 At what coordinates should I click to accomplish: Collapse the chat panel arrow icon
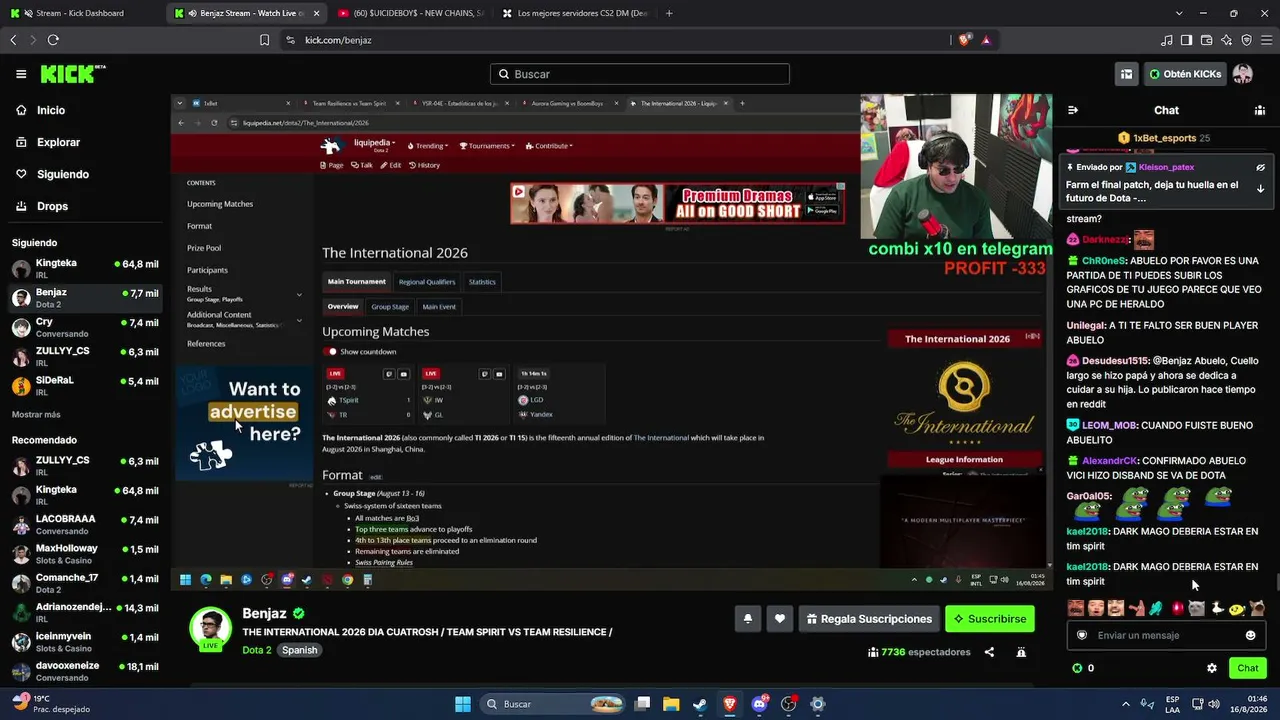tap(1073, 110)
